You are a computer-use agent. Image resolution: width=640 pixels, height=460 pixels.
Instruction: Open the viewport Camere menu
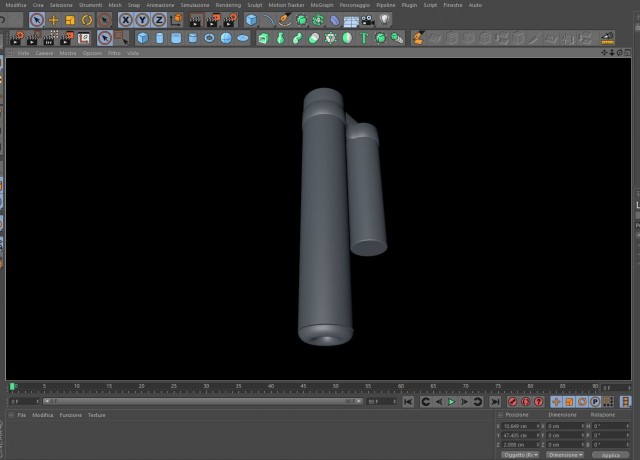pos(44,53)
